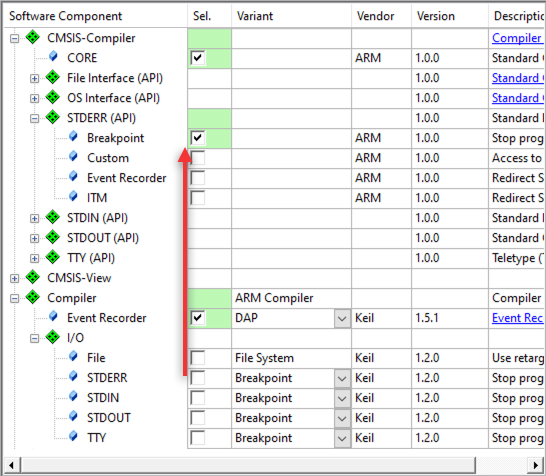Expand the File Interface (API) node
This screenshot has width=546, height=476.
(x=34, y=78)
